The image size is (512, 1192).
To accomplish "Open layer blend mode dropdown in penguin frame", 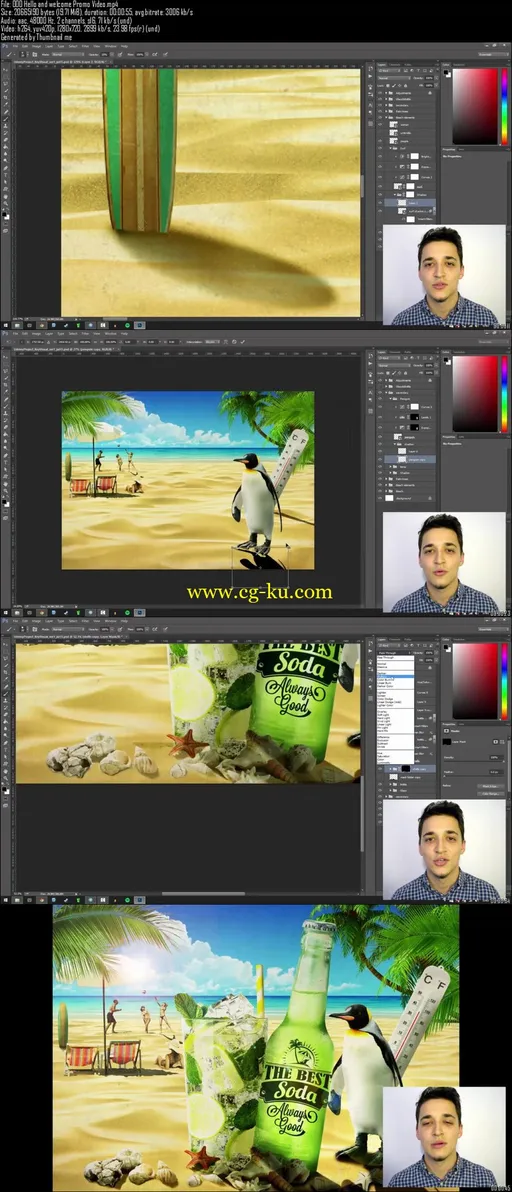I will (x=394, y=366).
